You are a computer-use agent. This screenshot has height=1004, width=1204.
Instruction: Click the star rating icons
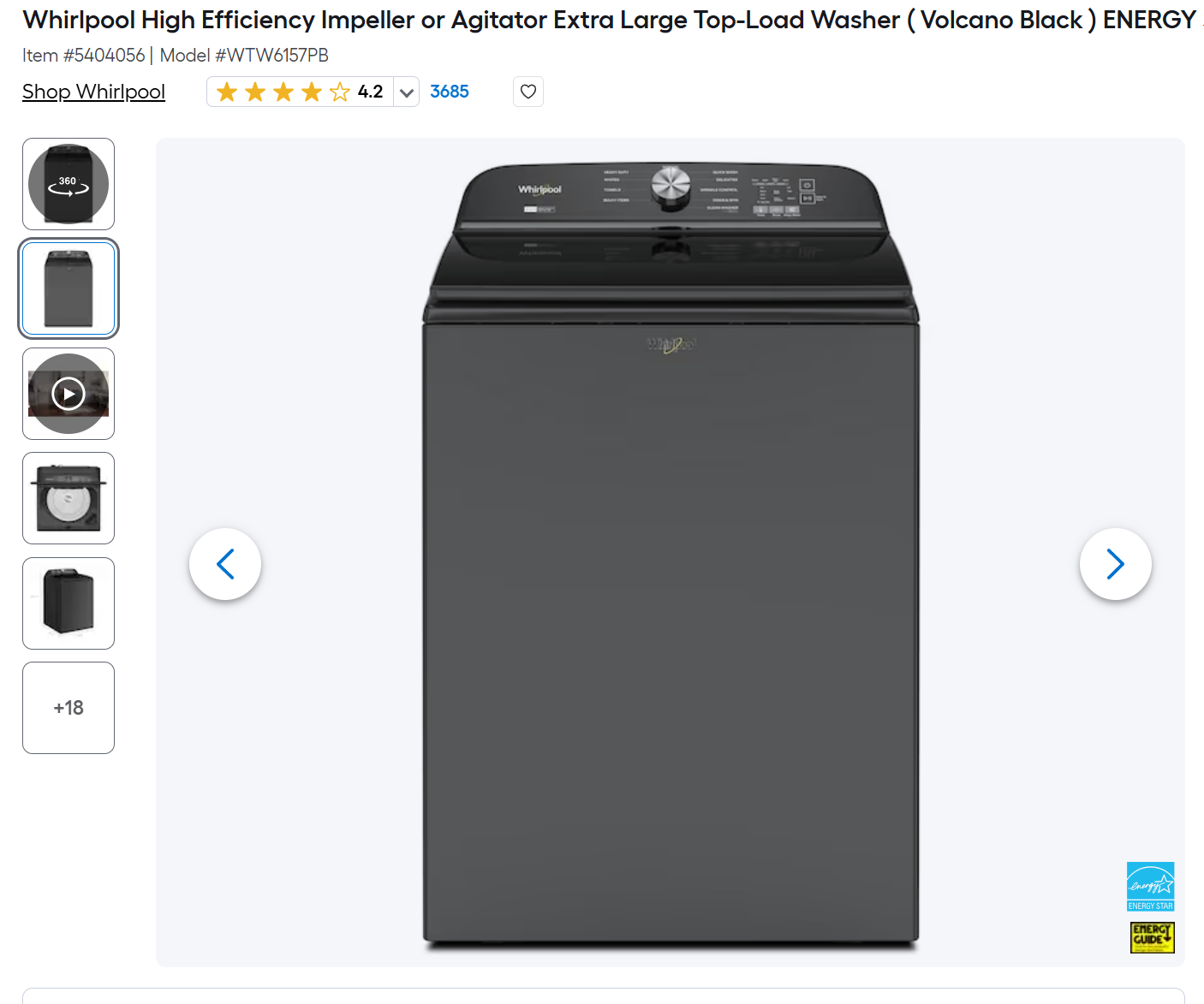pos(283,92)
